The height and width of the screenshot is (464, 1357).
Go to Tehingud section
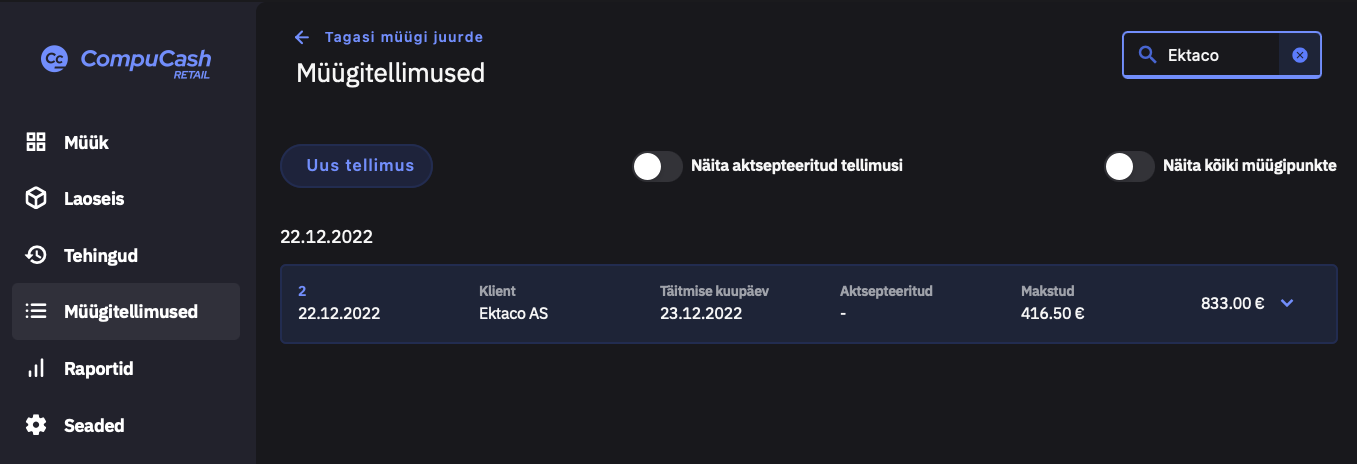[100, 255]
